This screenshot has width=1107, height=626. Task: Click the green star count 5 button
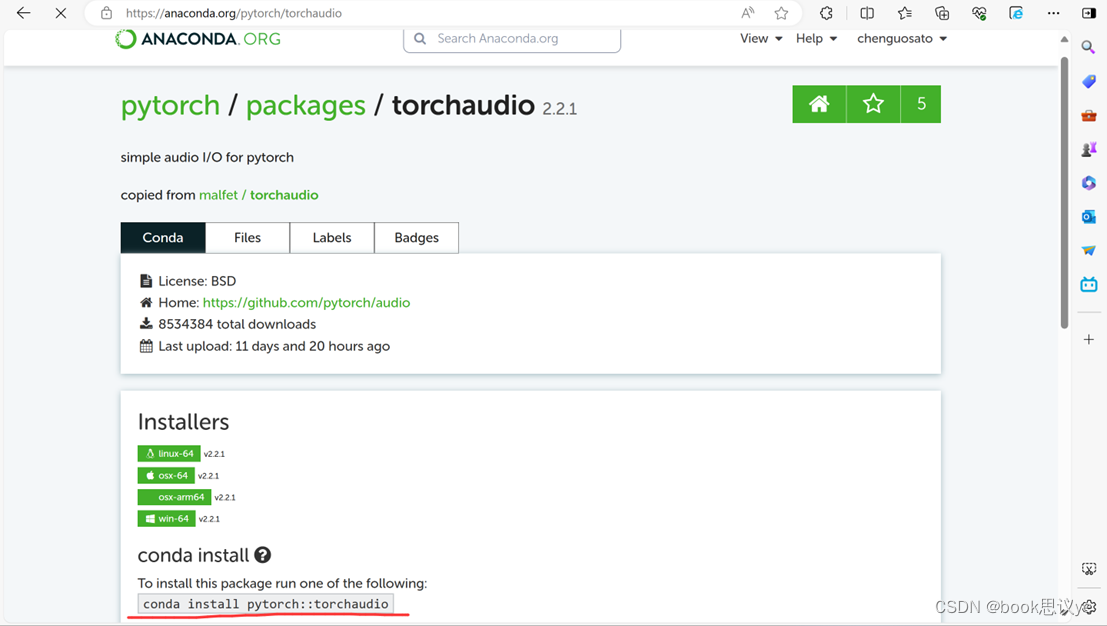coord(921,104)
